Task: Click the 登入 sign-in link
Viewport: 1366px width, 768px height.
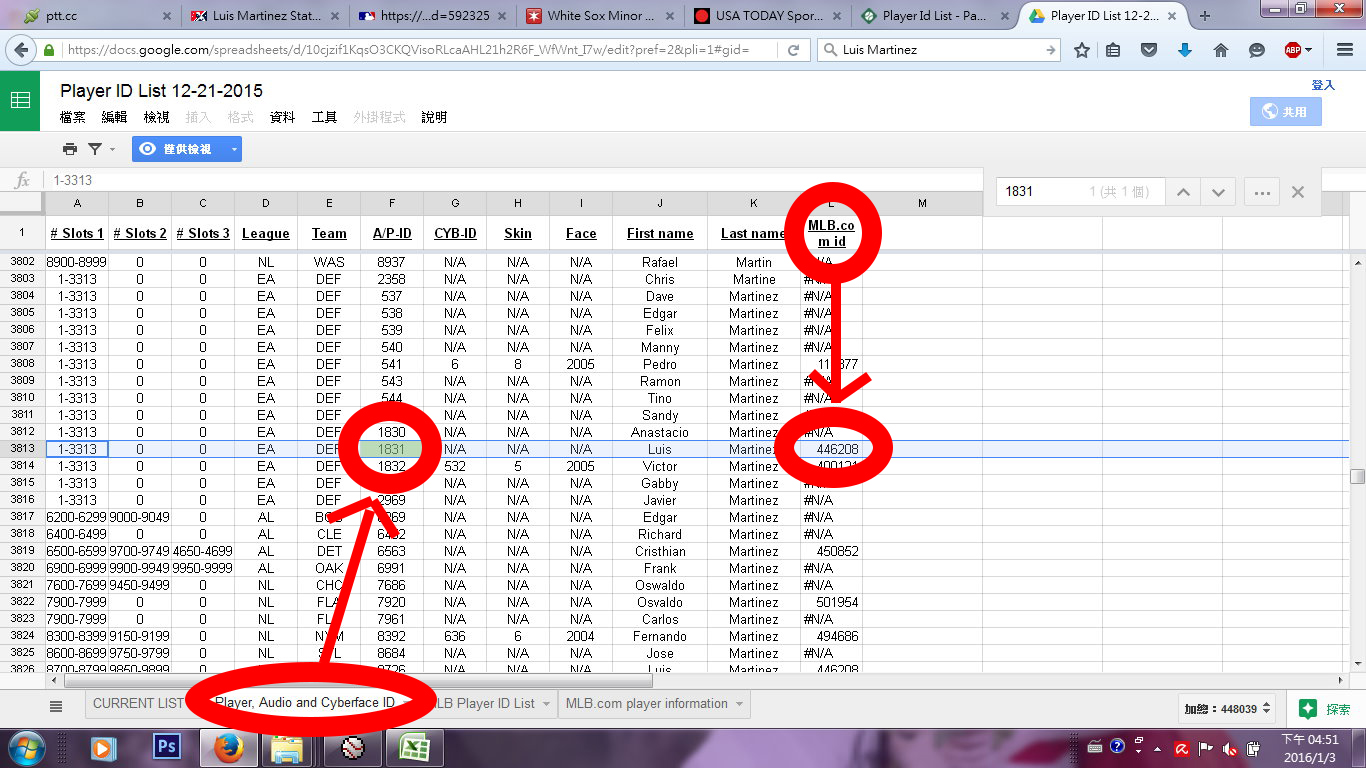Action: [x=1323, y=85]
